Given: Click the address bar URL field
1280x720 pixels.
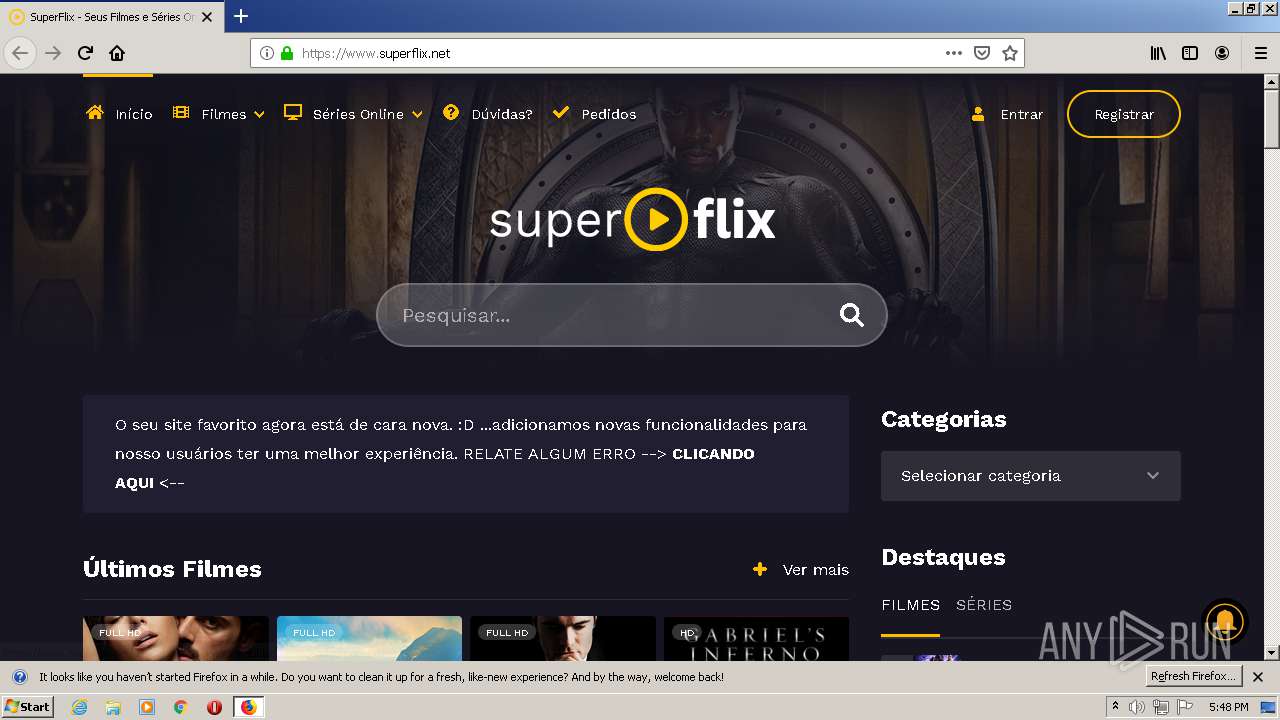Looking at the screenshot, I should [620, 53].
